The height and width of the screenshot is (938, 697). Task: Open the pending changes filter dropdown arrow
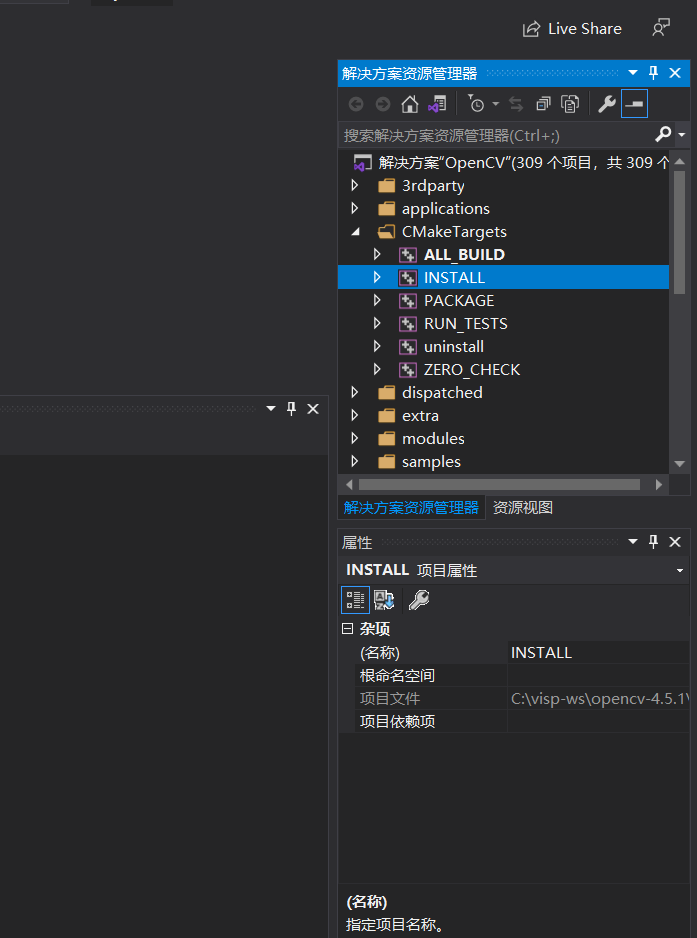(495, 105)
